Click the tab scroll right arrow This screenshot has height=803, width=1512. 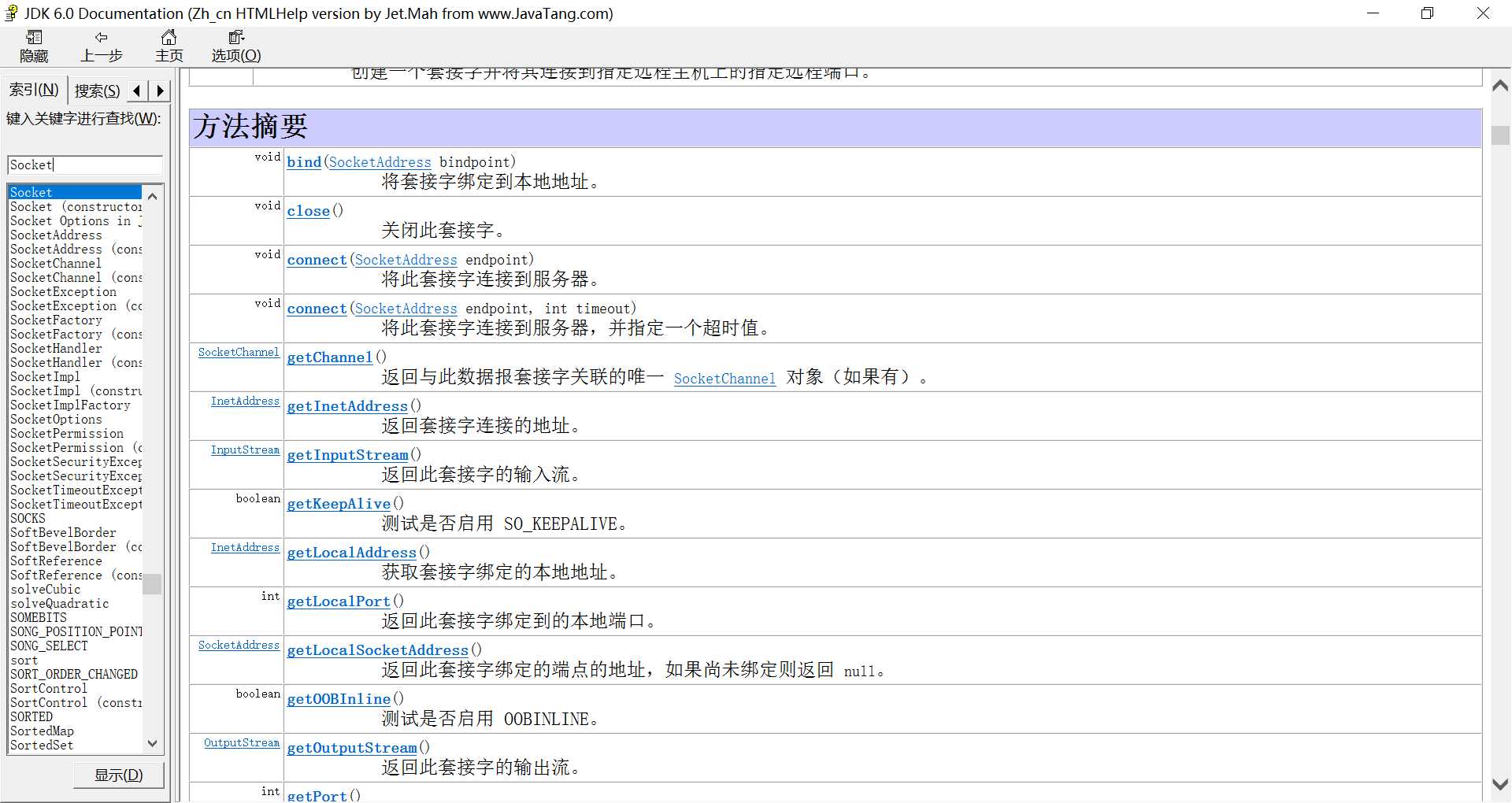click(160, 91)
